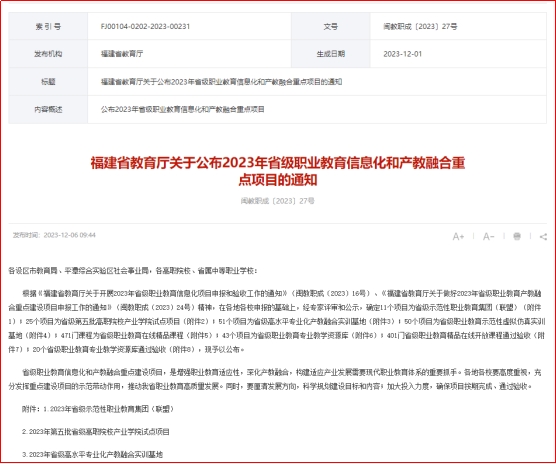Image resolution: width=556 pixels, height=464 pixels.
Task: Click content summary text 公布2023年省级职业教育
Action: [x=183, y=110]
